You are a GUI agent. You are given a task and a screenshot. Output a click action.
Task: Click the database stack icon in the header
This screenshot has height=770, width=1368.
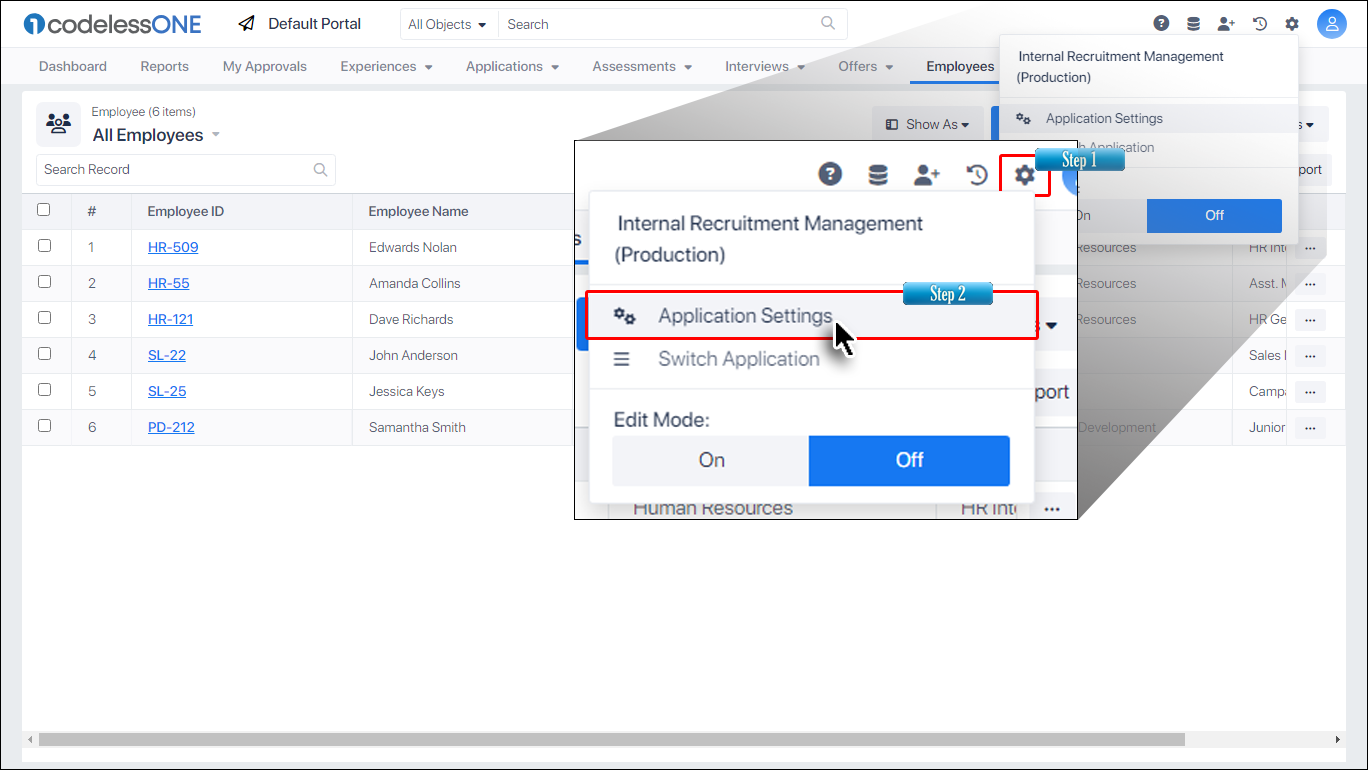(x=1193, y=23)
